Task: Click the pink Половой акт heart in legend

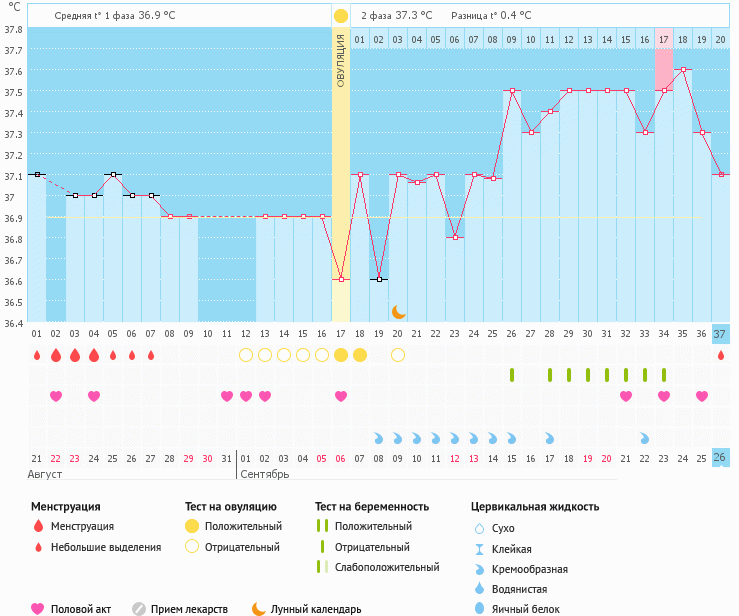Action: coord(38,608)
